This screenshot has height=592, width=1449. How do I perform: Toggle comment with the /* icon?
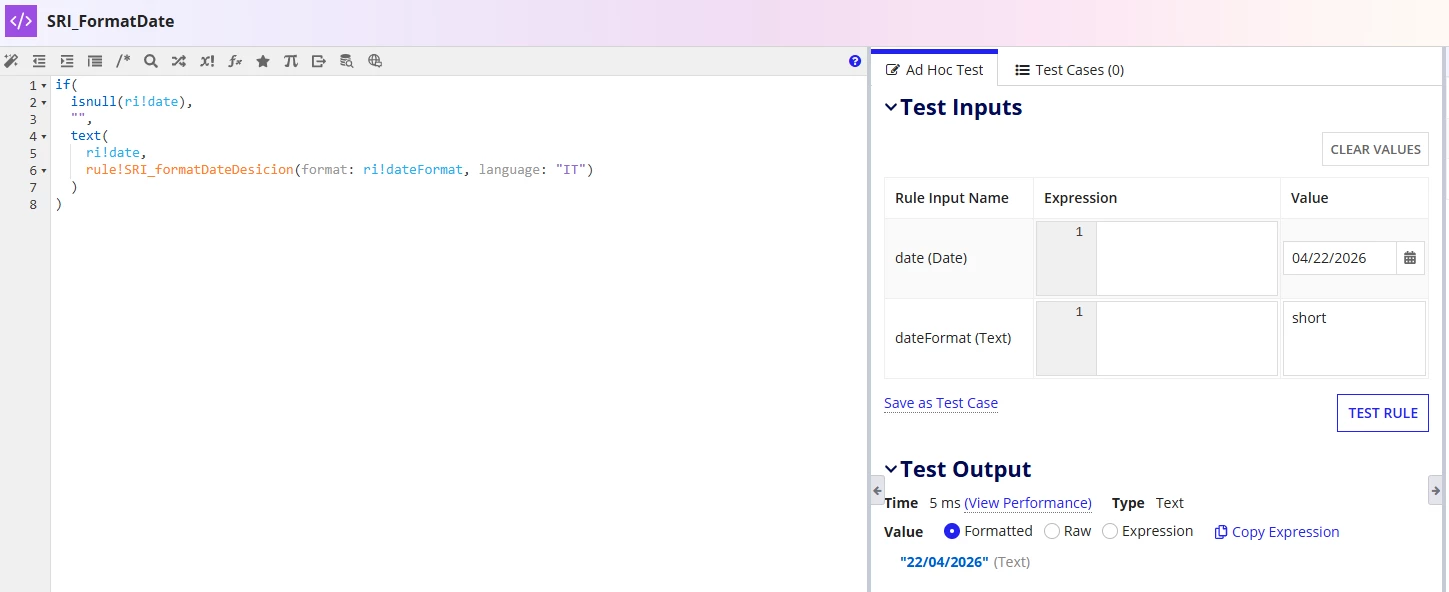[123, 61]
